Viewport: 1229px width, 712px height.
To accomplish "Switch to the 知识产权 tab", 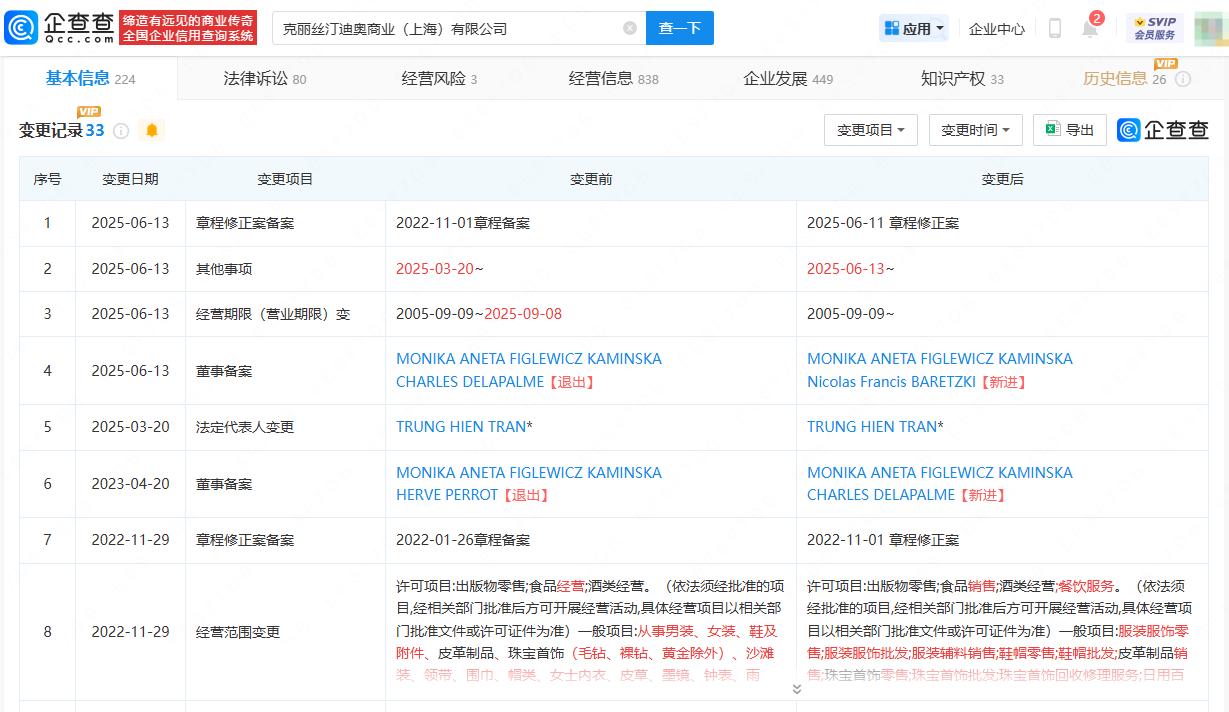I will (962, 79).
